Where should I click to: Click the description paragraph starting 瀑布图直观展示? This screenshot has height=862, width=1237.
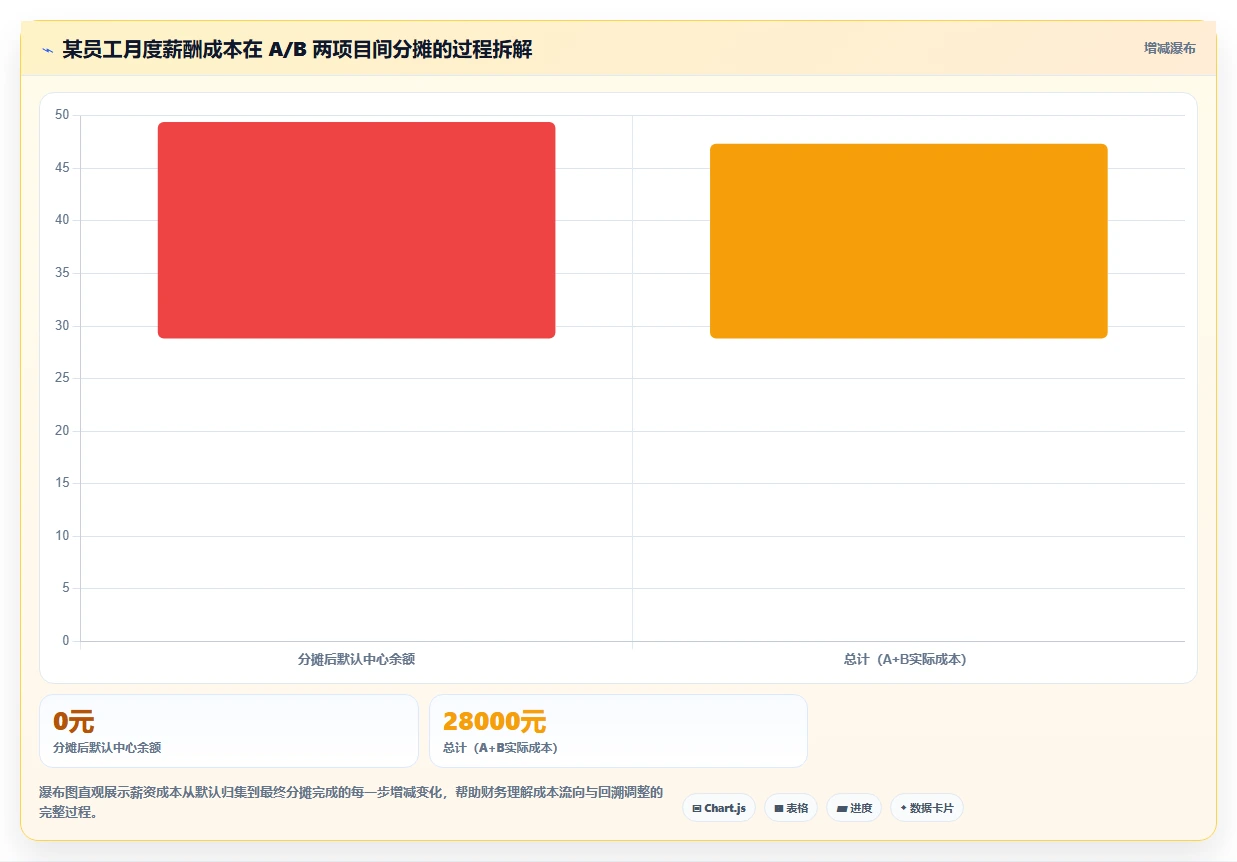351,802
